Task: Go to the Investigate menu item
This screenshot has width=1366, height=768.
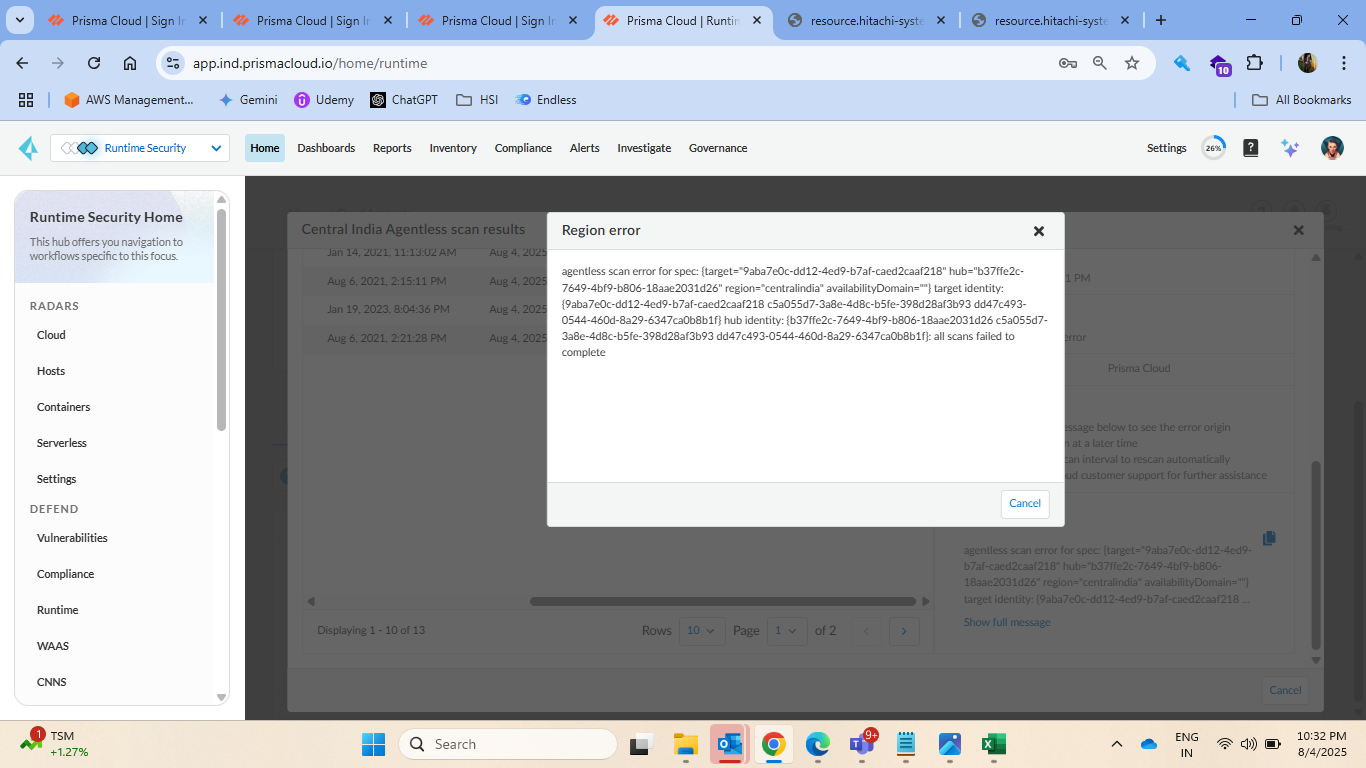Action: coord(644,148)
